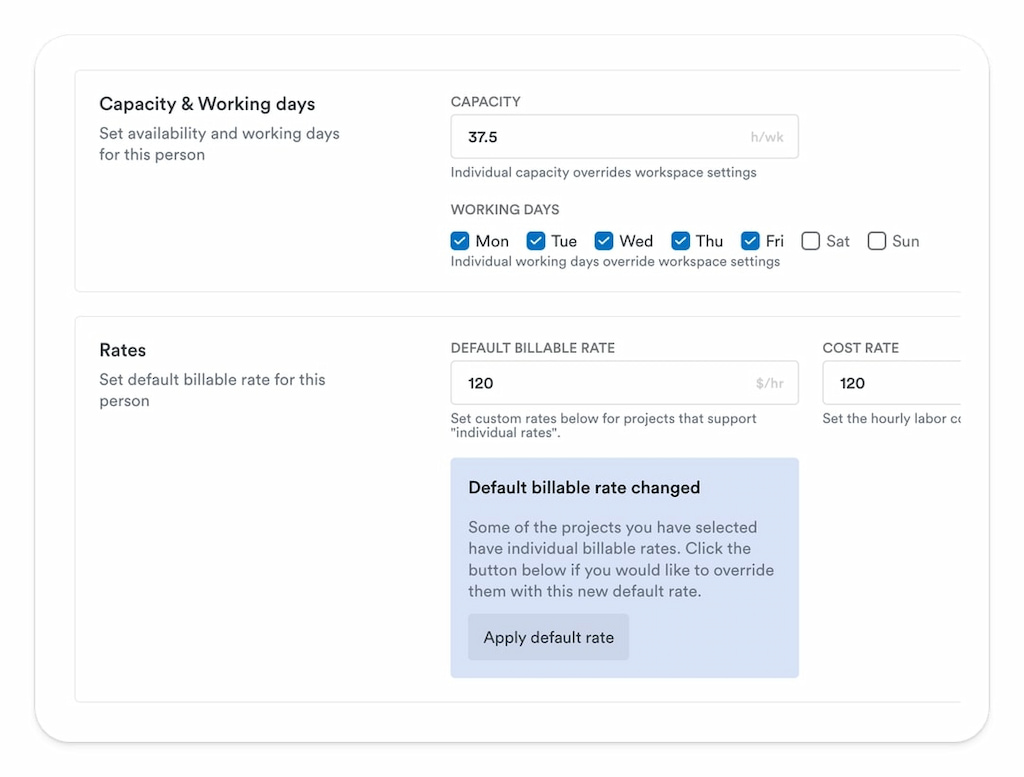This screenshot has height=777, width=1024.
Task: Click 'Individual working days override workspace settings' hint
Action: pos(615,261)
